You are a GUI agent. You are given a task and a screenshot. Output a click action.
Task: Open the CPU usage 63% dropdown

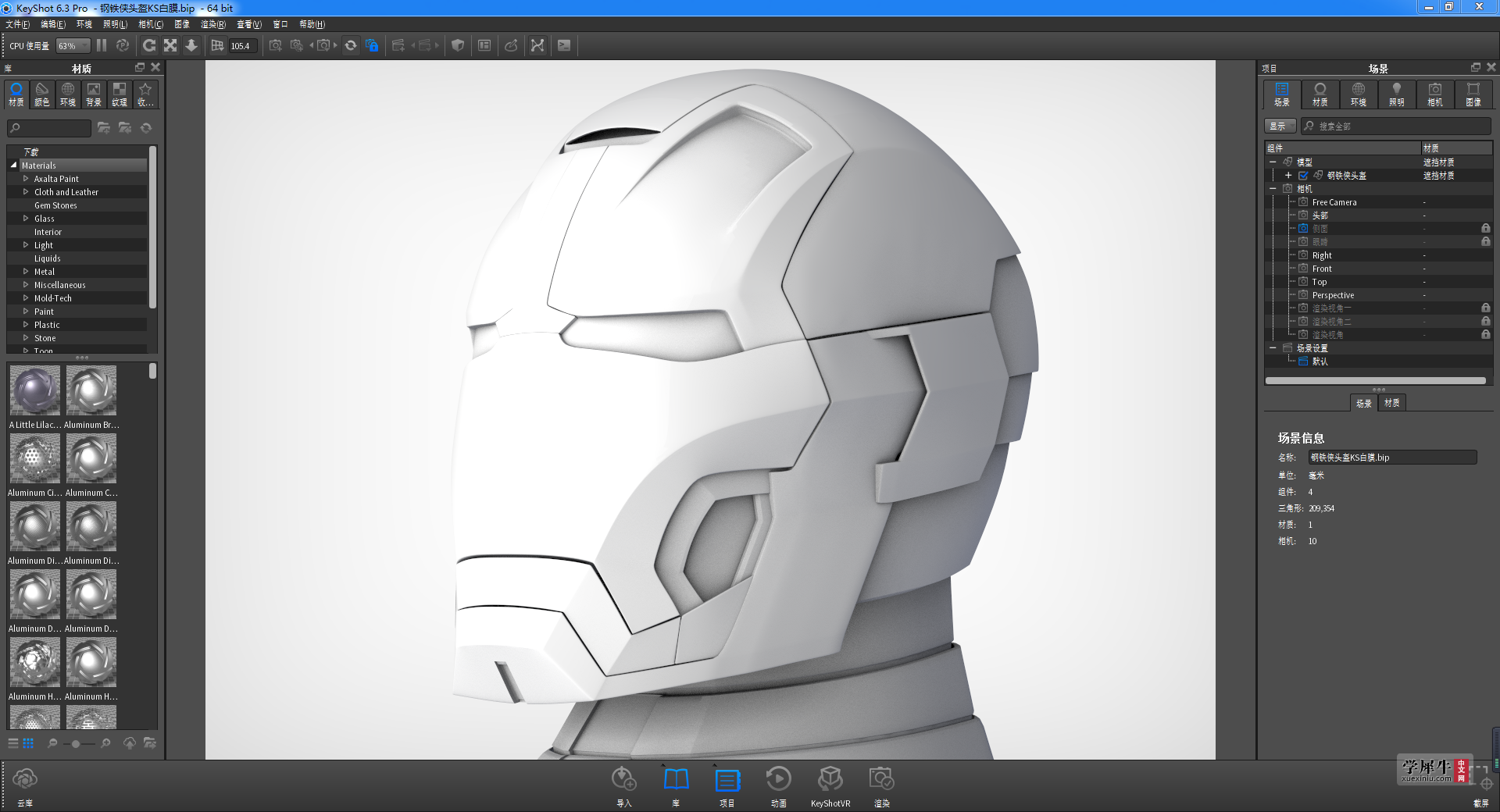[x=73, y=46]
